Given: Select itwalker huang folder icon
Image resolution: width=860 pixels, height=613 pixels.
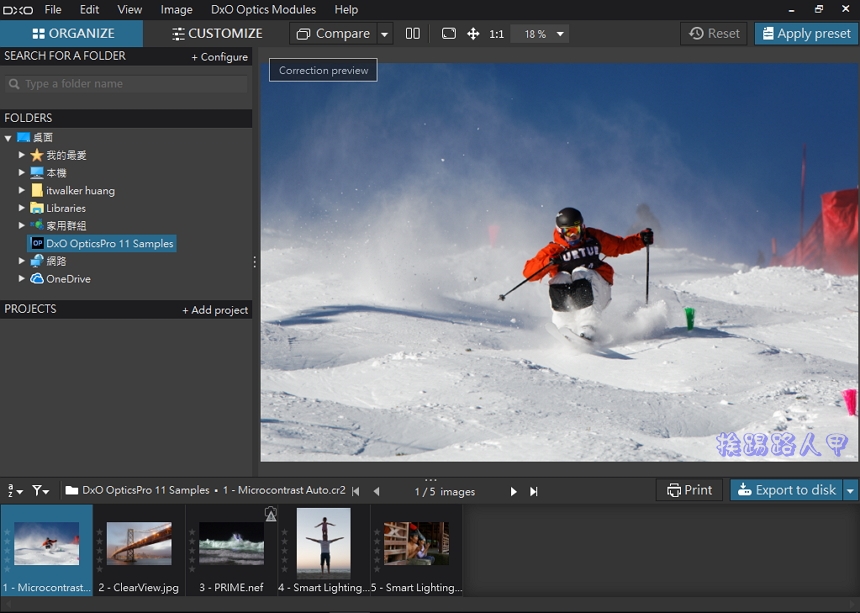Looking at the screenshot, I should click(x=37, y=190).
